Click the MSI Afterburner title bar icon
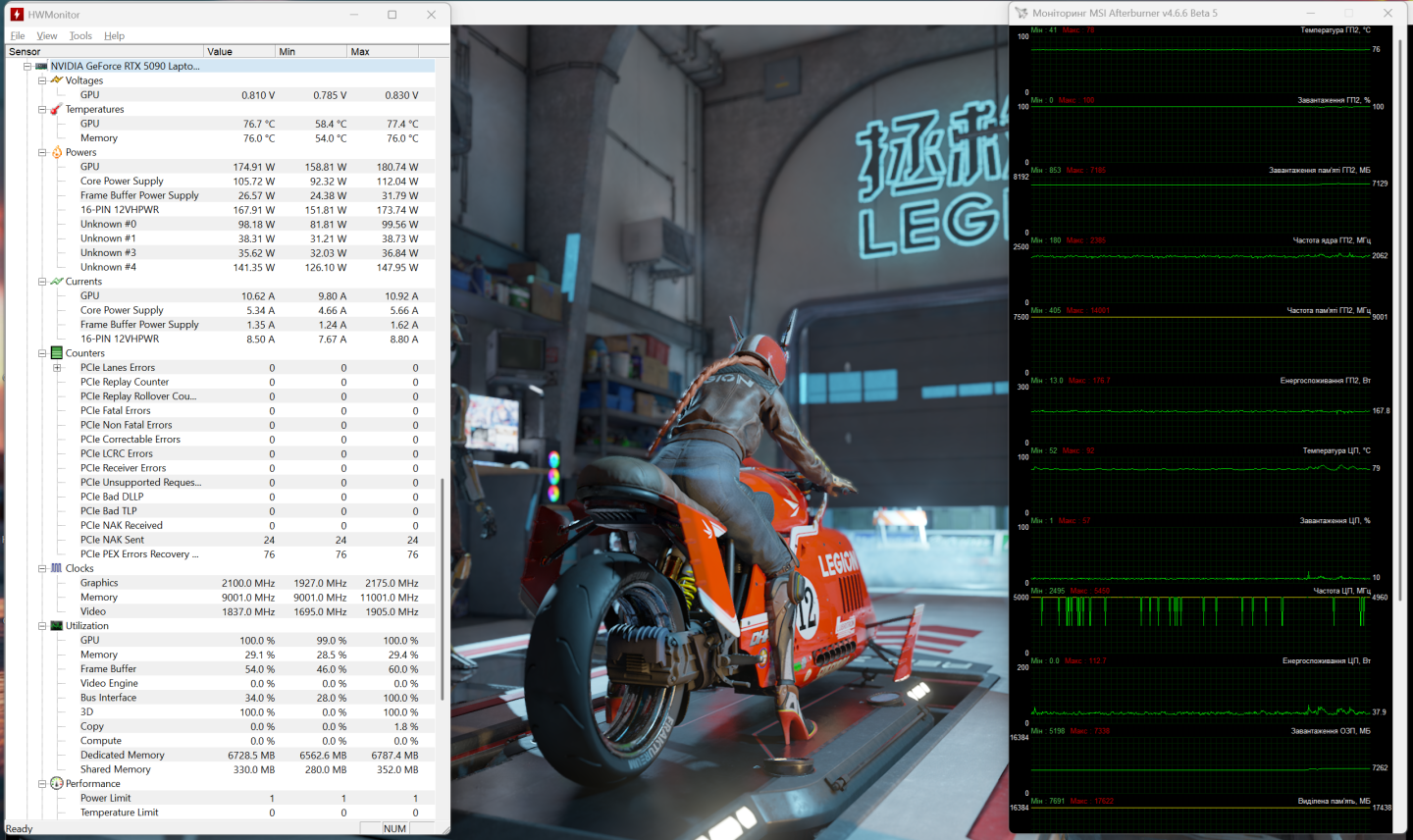The width and height of the screenshot is (1413, 840). [x=1021, y=13]
